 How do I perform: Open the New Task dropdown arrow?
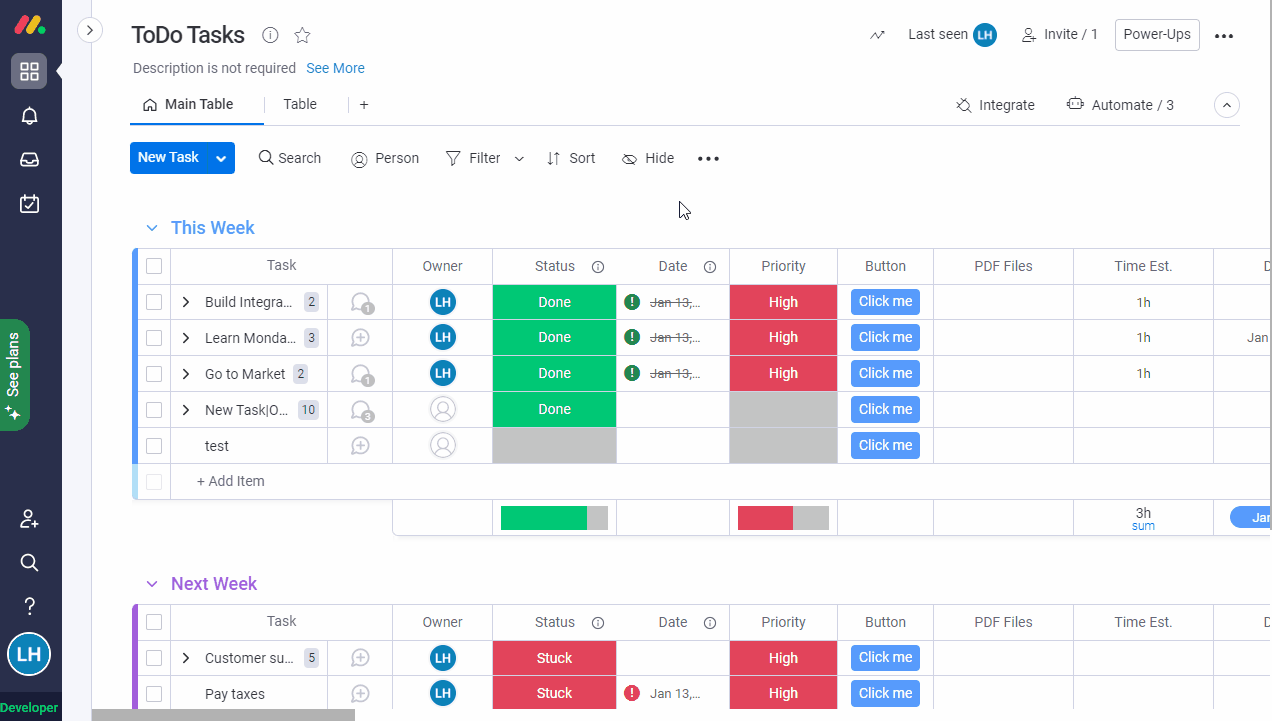point(221,158)
